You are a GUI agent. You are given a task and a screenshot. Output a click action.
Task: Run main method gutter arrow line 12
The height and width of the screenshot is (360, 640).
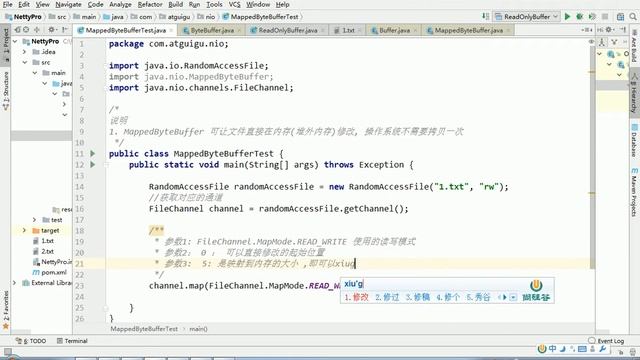(93, 164)
